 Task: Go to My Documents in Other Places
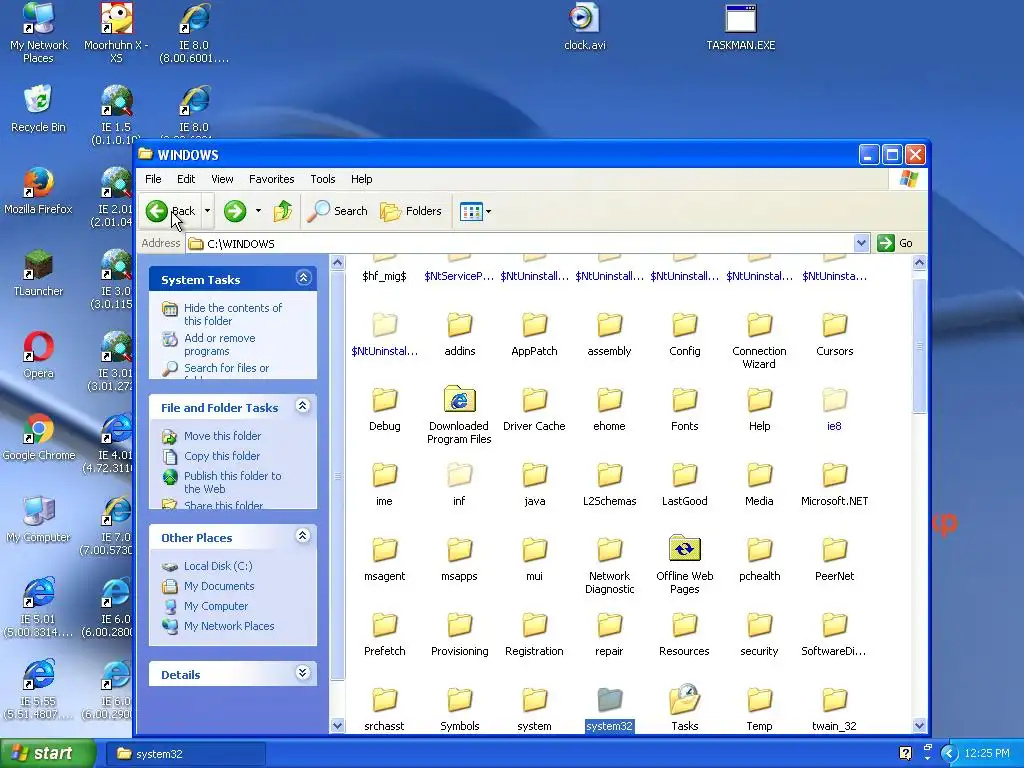coord(219,586)
